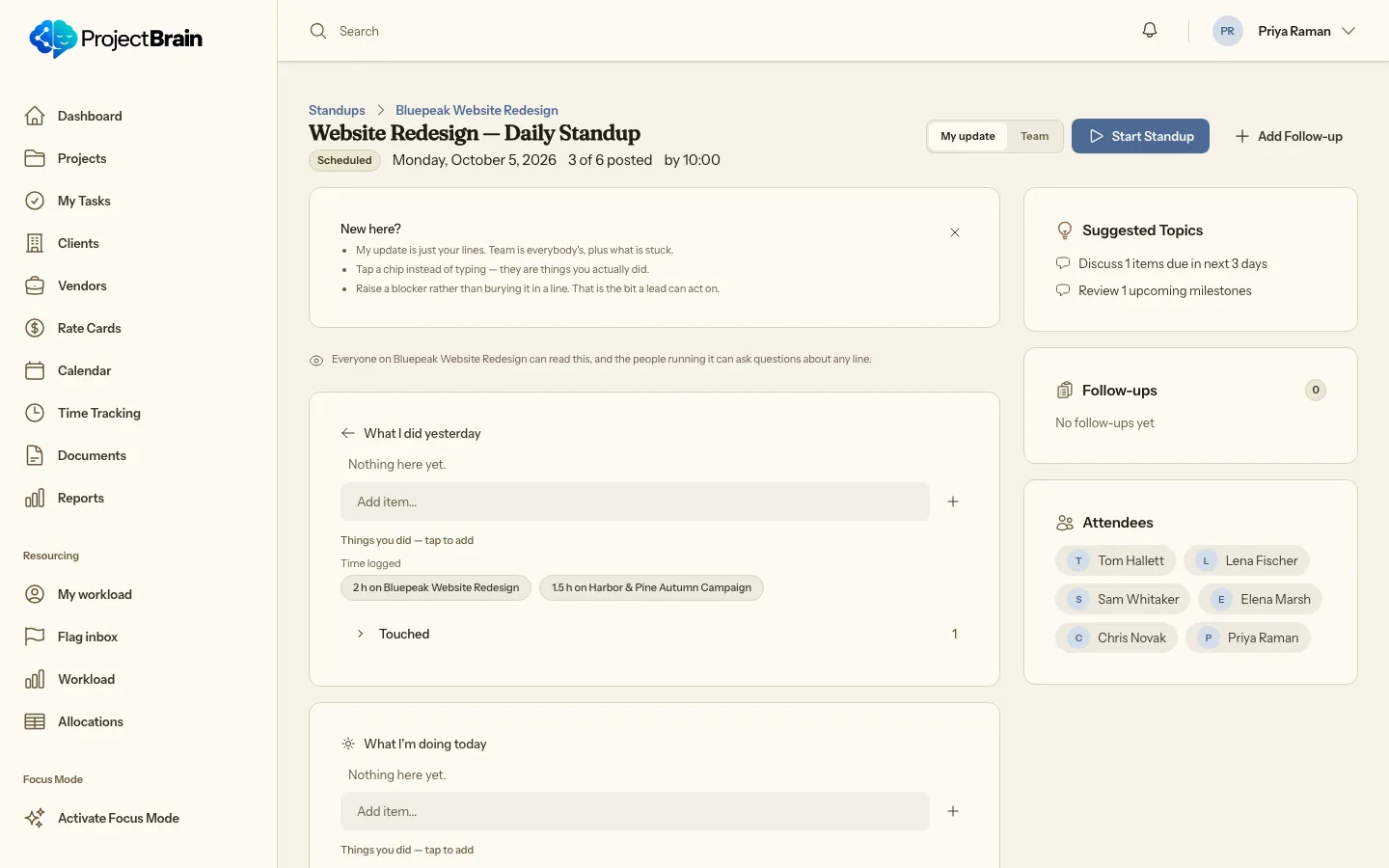Click today's Add item field
This screenshot has width=1389, height=868.
[635, 811]
